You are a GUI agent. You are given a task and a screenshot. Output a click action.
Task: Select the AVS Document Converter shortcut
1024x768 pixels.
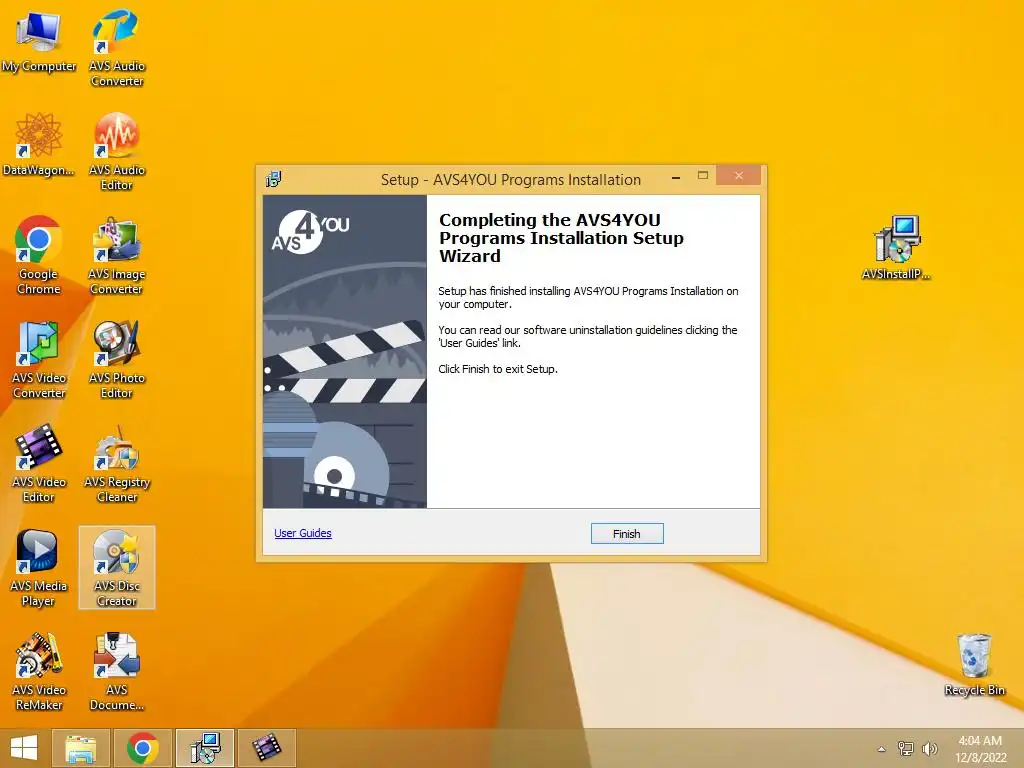116,671
